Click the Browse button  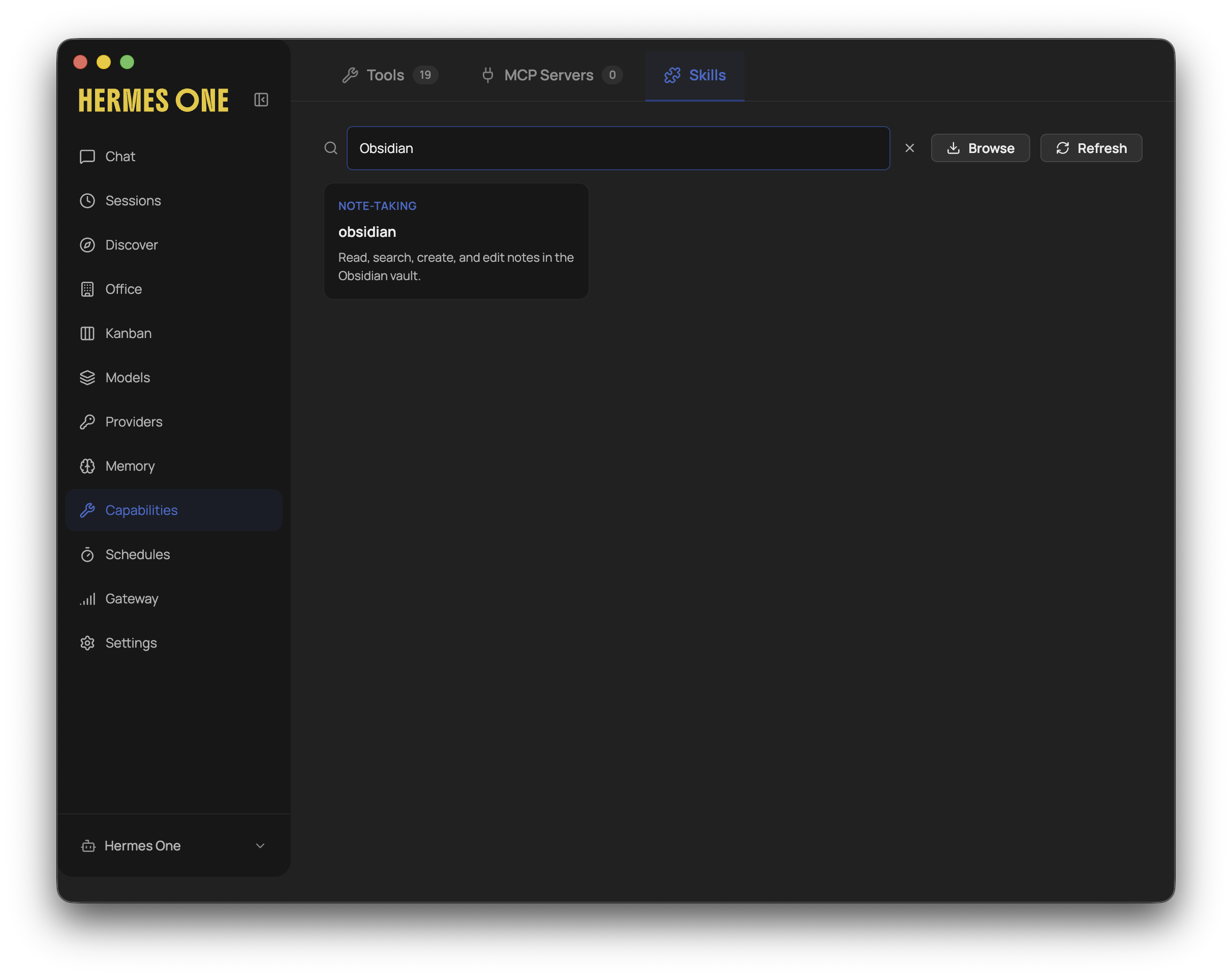980,148
